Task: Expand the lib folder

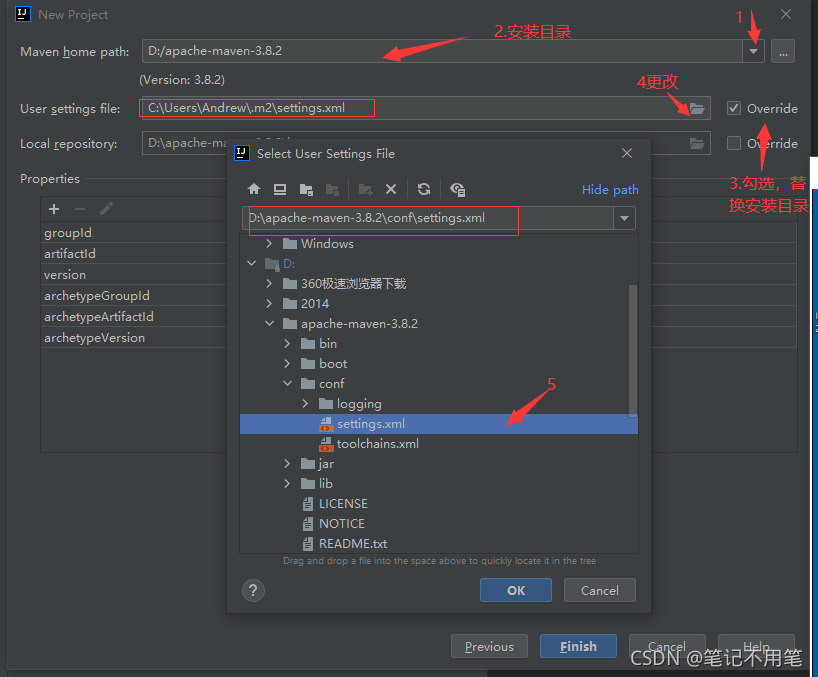Action: tap(287, 483)
